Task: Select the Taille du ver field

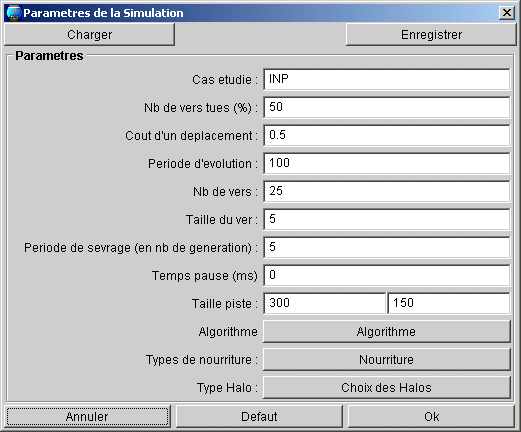Action: pos(387,219)
